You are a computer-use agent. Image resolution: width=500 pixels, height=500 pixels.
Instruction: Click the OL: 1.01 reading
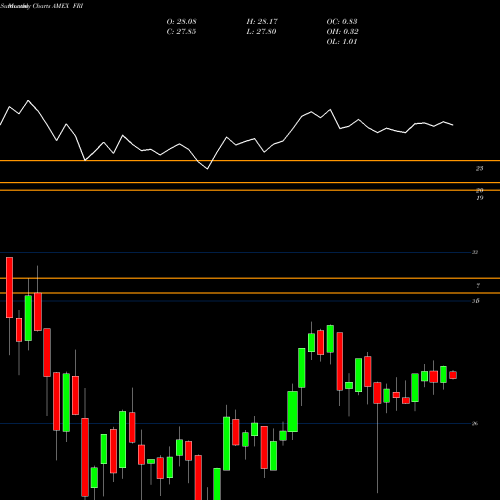point(342,42)
